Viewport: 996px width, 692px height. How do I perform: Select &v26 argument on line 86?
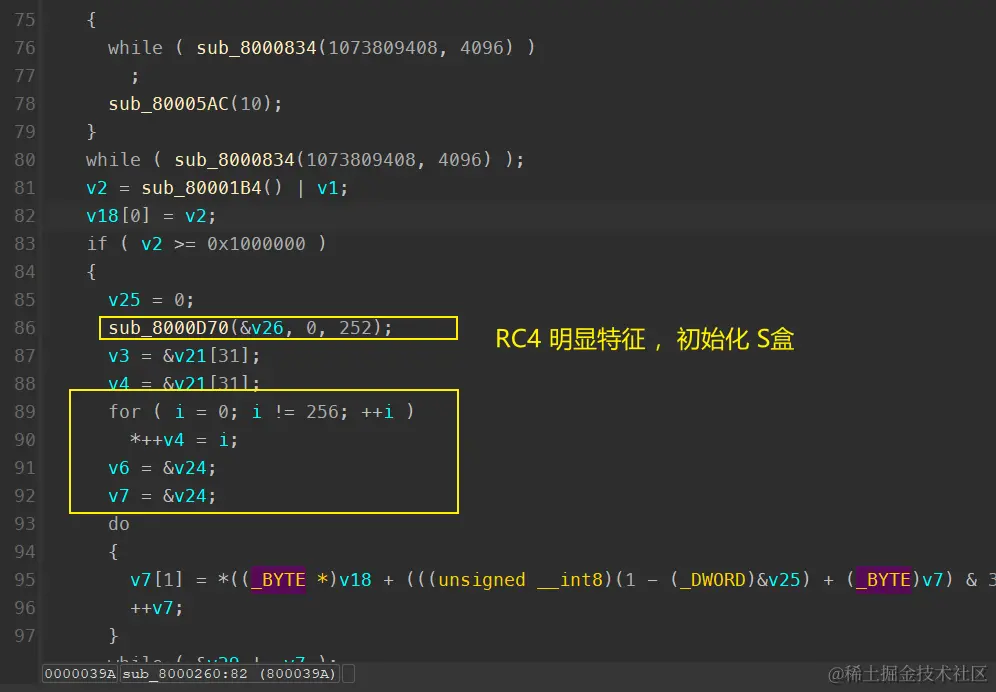pyautogui.click(x=262, y=327)
